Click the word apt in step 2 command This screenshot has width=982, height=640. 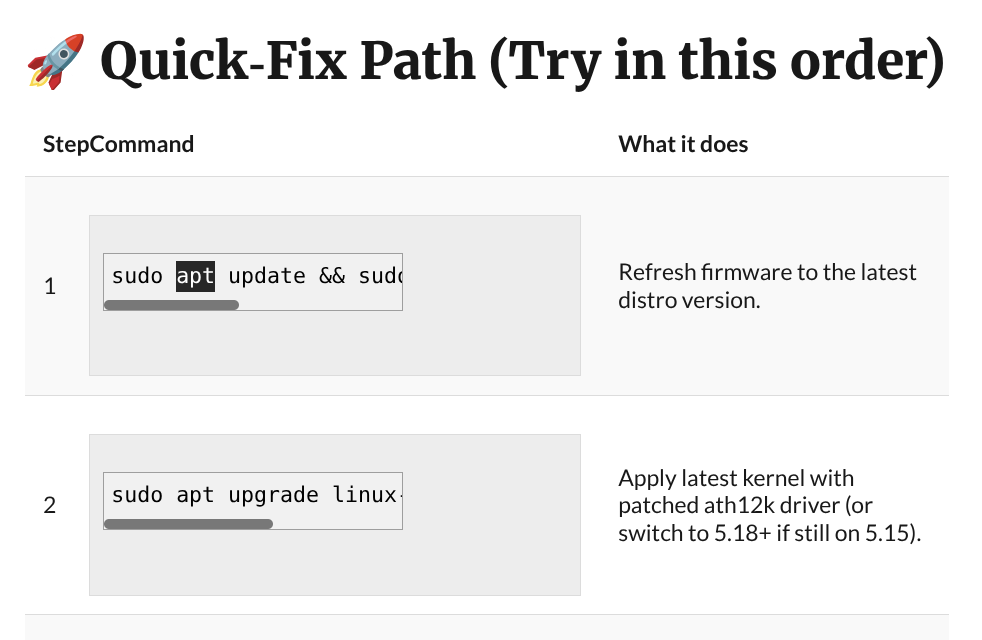[x=195, y=495]
